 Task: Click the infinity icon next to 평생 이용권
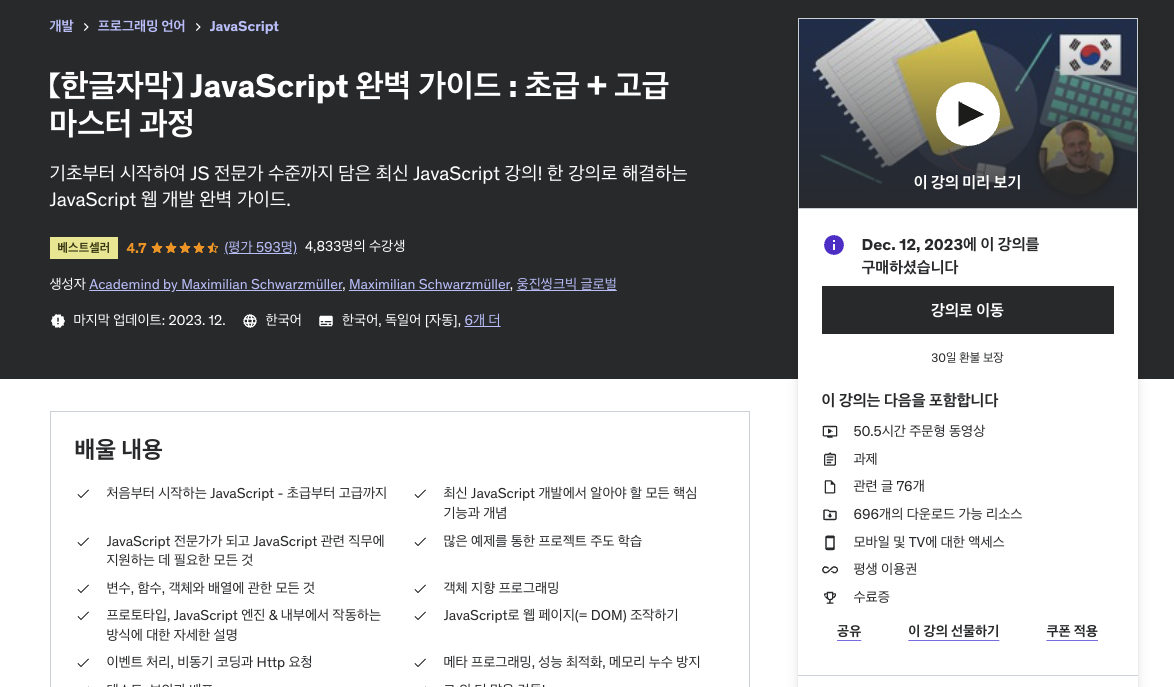830,570
